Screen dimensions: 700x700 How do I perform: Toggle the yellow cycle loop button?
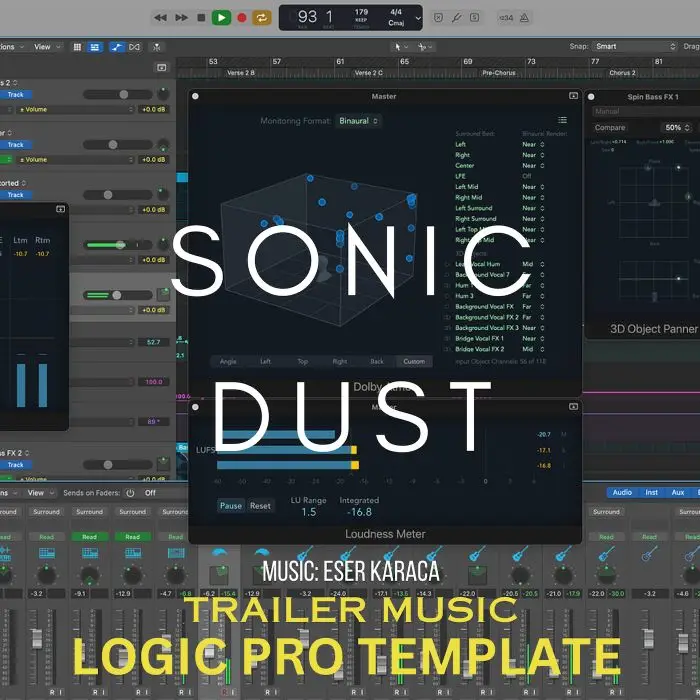click(x=262, y=18)
